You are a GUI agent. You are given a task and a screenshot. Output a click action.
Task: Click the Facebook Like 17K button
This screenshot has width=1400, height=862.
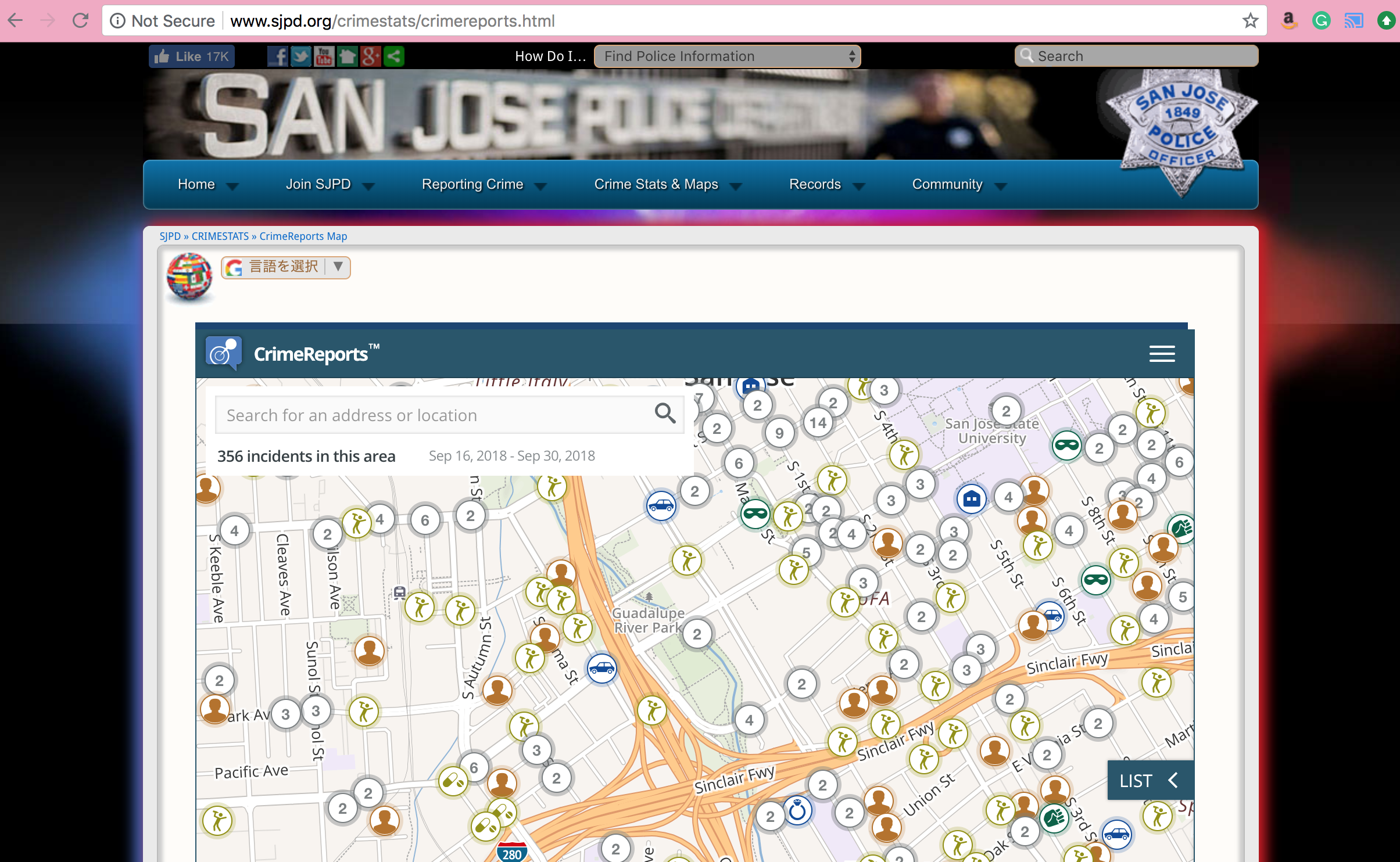pyautogui.click(x=192, y=56)
